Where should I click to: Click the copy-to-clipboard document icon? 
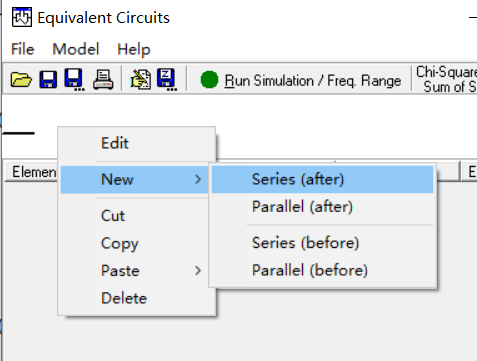[141, 79]
